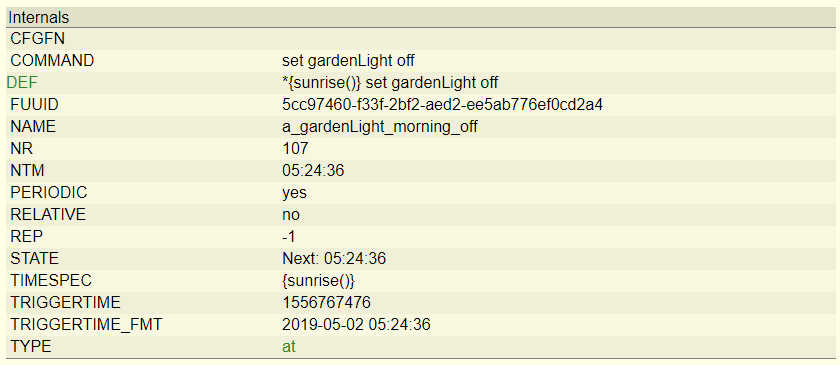
Task: Select the TIMESPEC value {sunrise()}
Action: pyautogui.click(x=319, y=281)
